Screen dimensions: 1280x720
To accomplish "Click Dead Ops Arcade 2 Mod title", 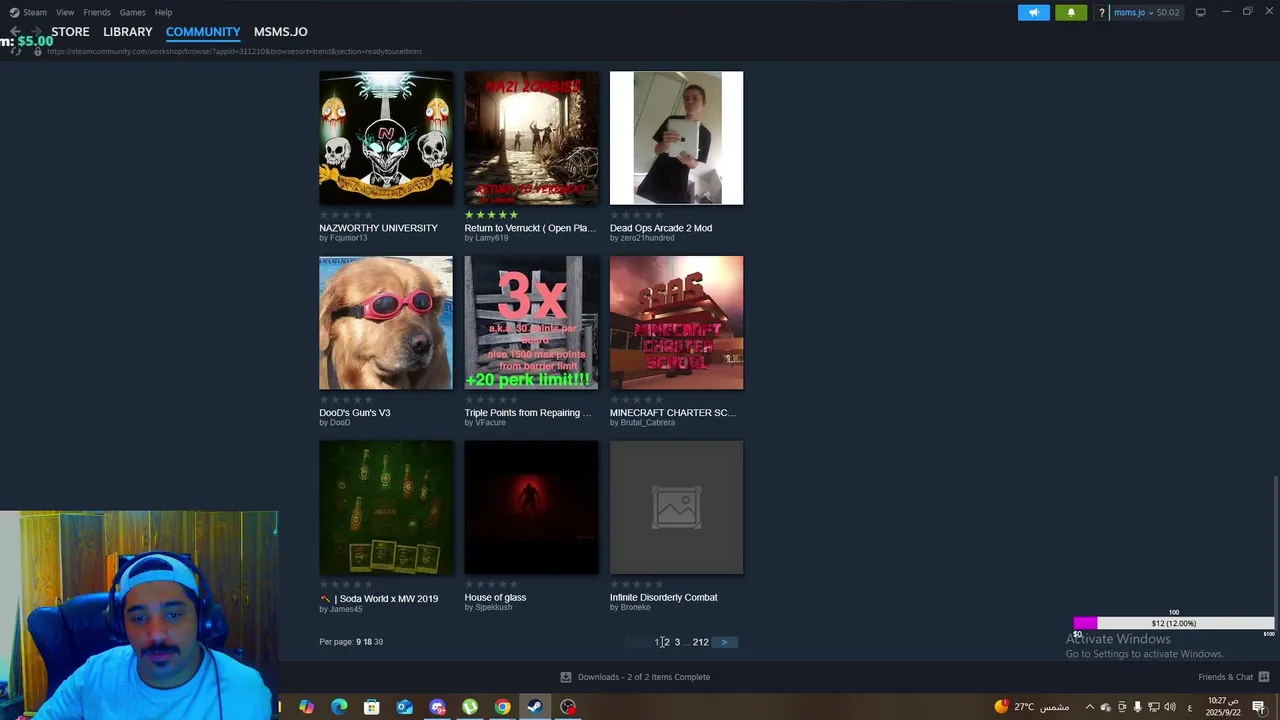I will tap(661, 228).
